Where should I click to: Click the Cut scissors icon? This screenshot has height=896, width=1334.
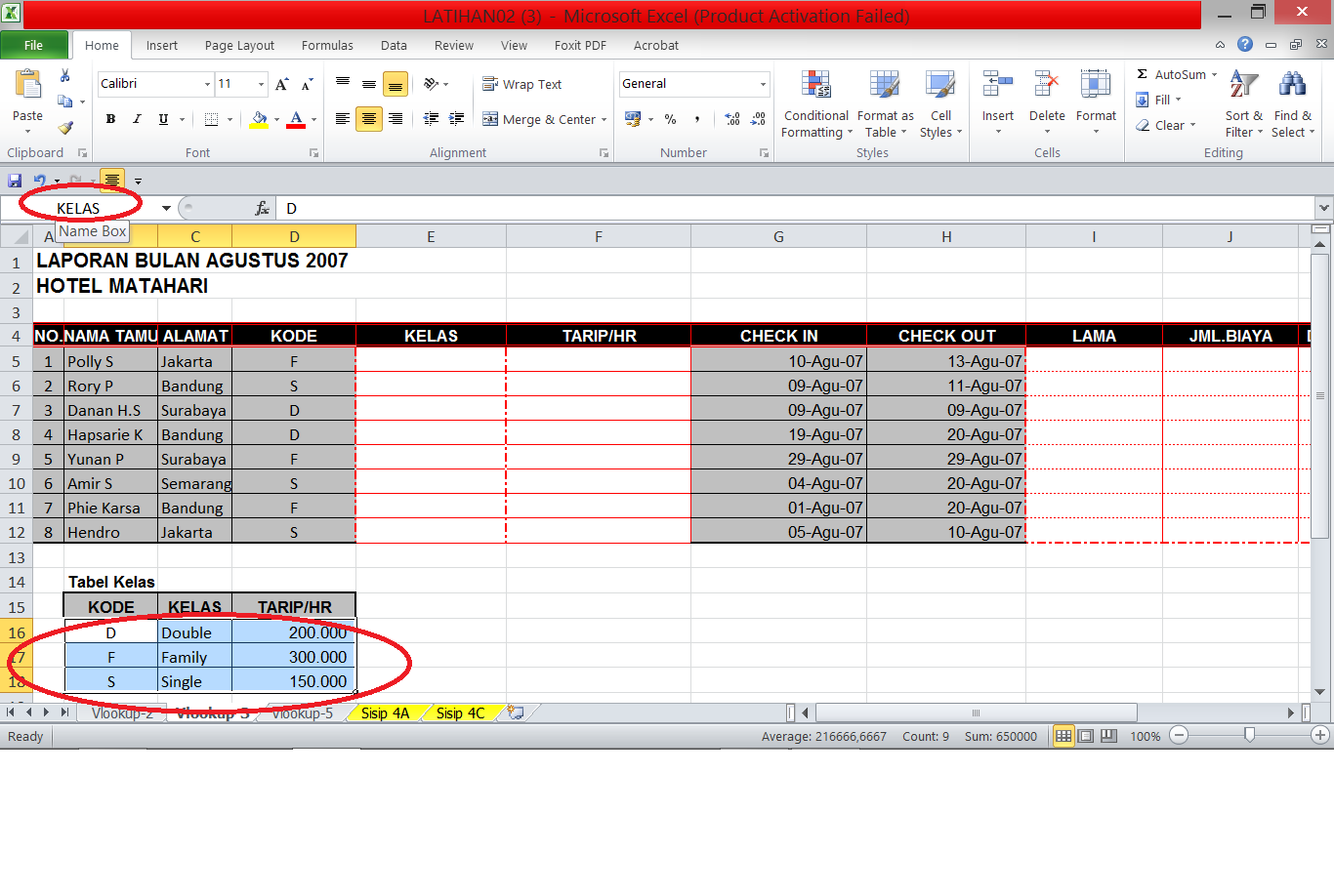(x=65, y=76)
